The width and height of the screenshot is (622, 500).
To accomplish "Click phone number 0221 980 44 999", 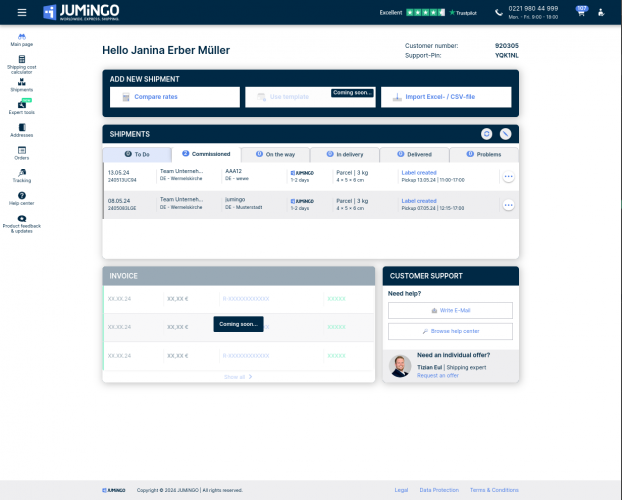I will point(533,8).
